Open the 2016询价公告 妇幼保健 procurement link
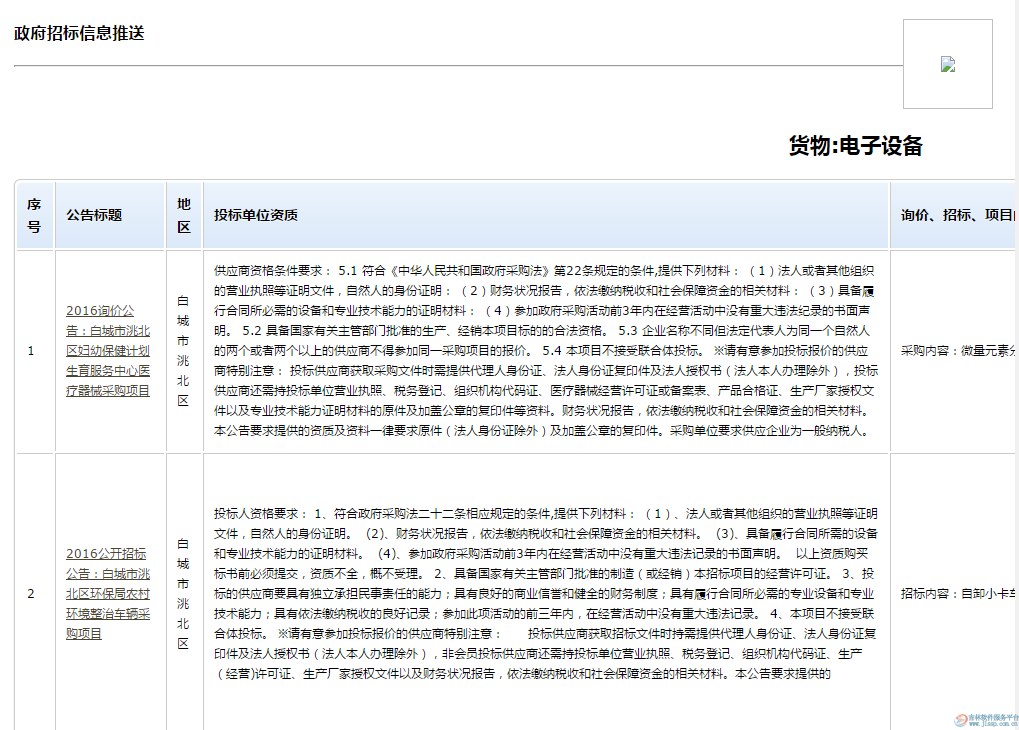This screenshot has height=730, width=1019. click(x=108, y=350)
